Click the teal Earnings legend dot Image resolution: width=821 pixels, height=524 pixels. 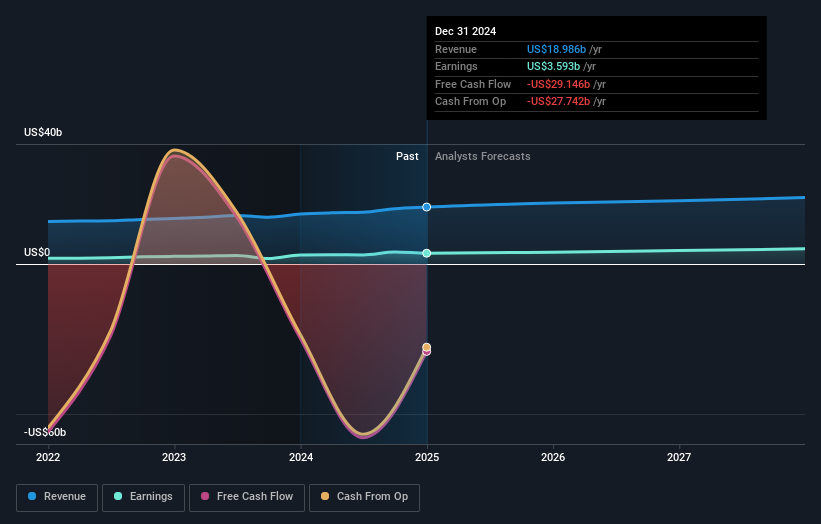click(x=118, y=496)
